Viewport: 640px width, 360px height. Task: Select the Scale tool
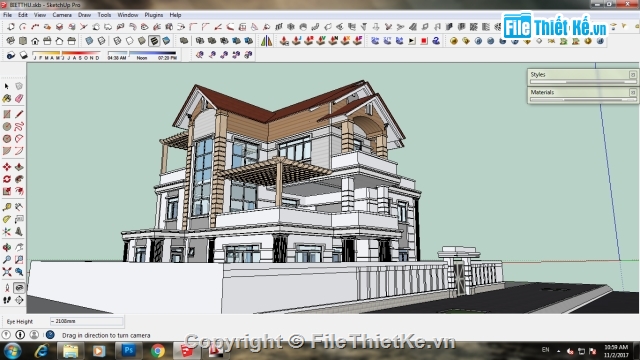pyautogui.click(x=7, y=191)
